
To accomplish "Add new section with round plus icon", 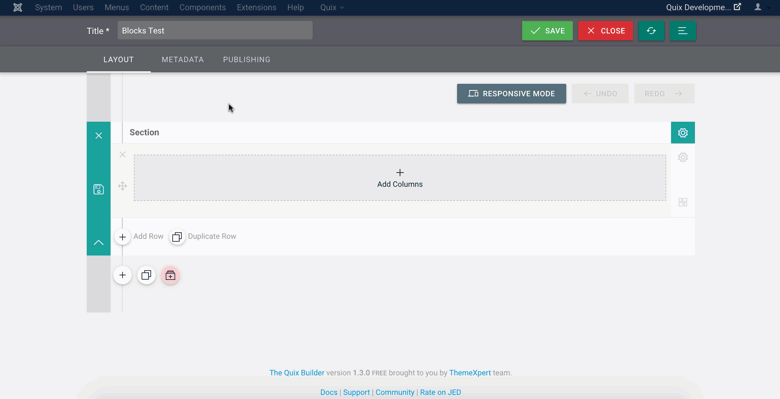I will click(122, 275).
